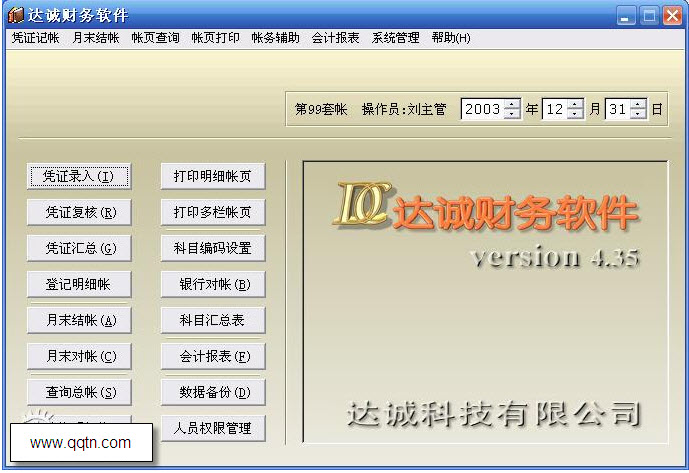The height and width of the screenshot is (473, 689).
Task: Decrease the month with down arrow
Action: coord(575,113)
